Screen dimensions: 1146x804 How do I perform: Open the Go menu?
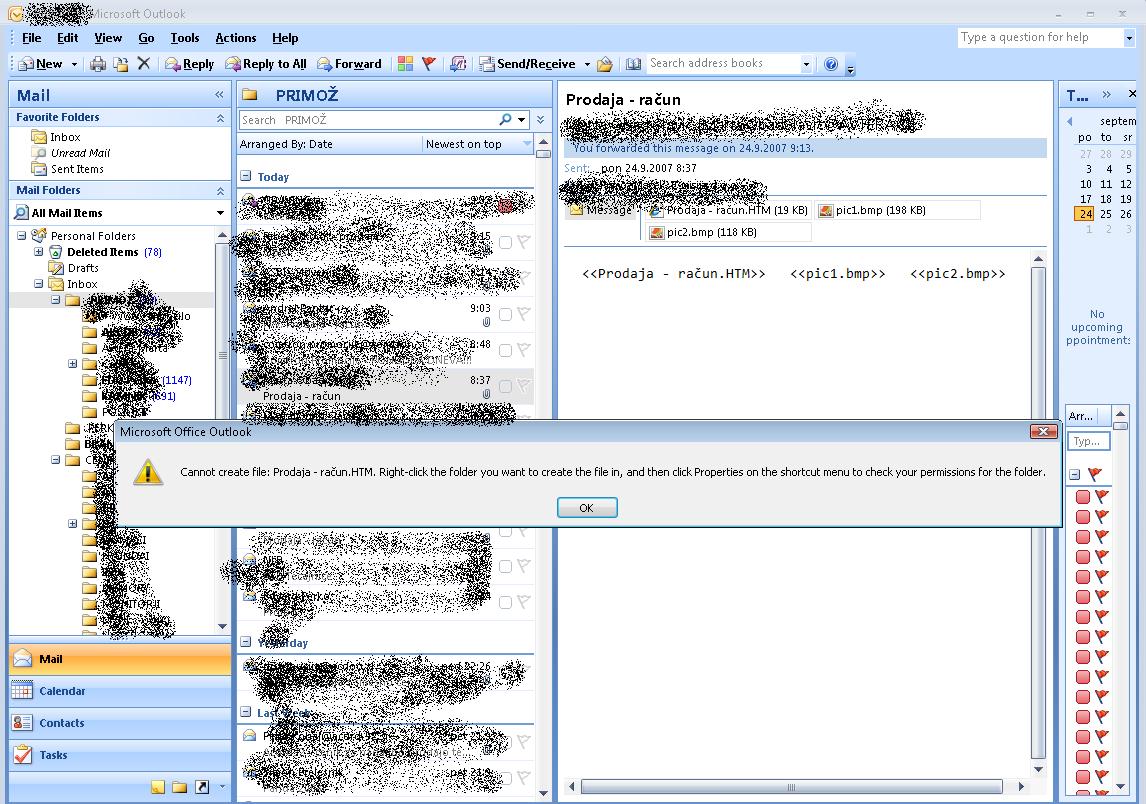(146, 38)
